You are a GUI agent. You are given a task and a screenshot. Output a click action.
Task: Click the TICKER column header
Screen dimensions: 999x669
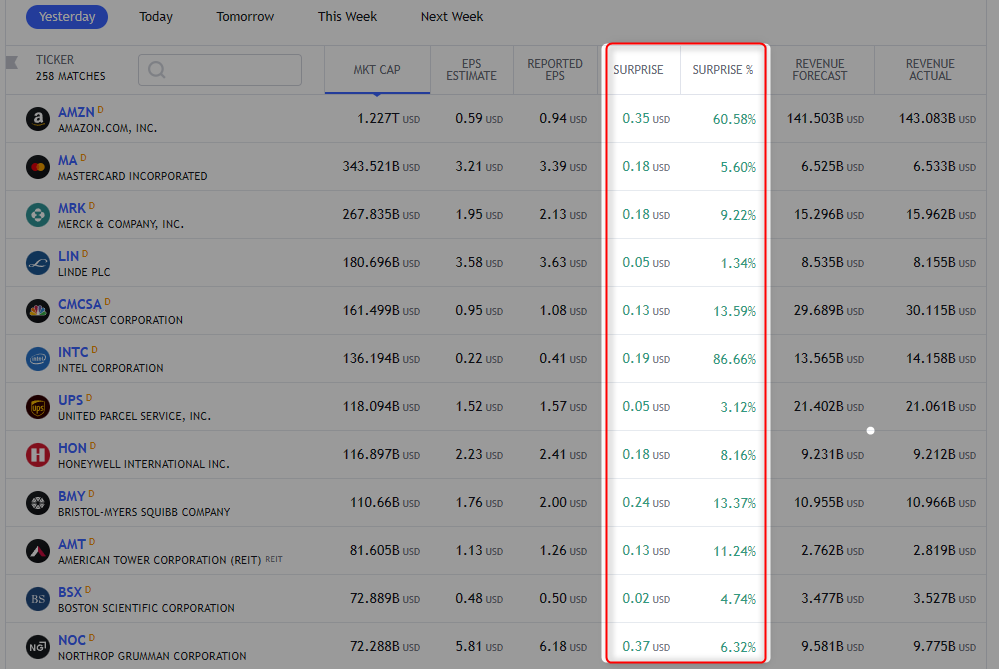coord(55,60)
